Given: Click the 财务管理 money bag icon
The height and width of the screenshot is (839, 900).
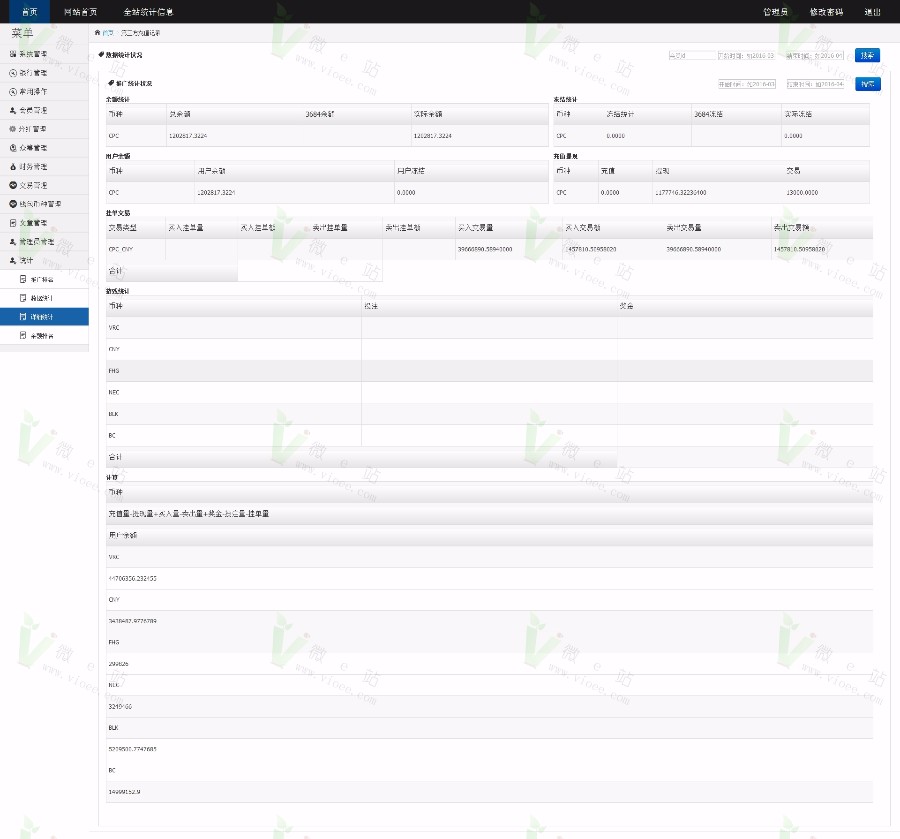Looking at the screenshot, I should [x=13, y=166].
